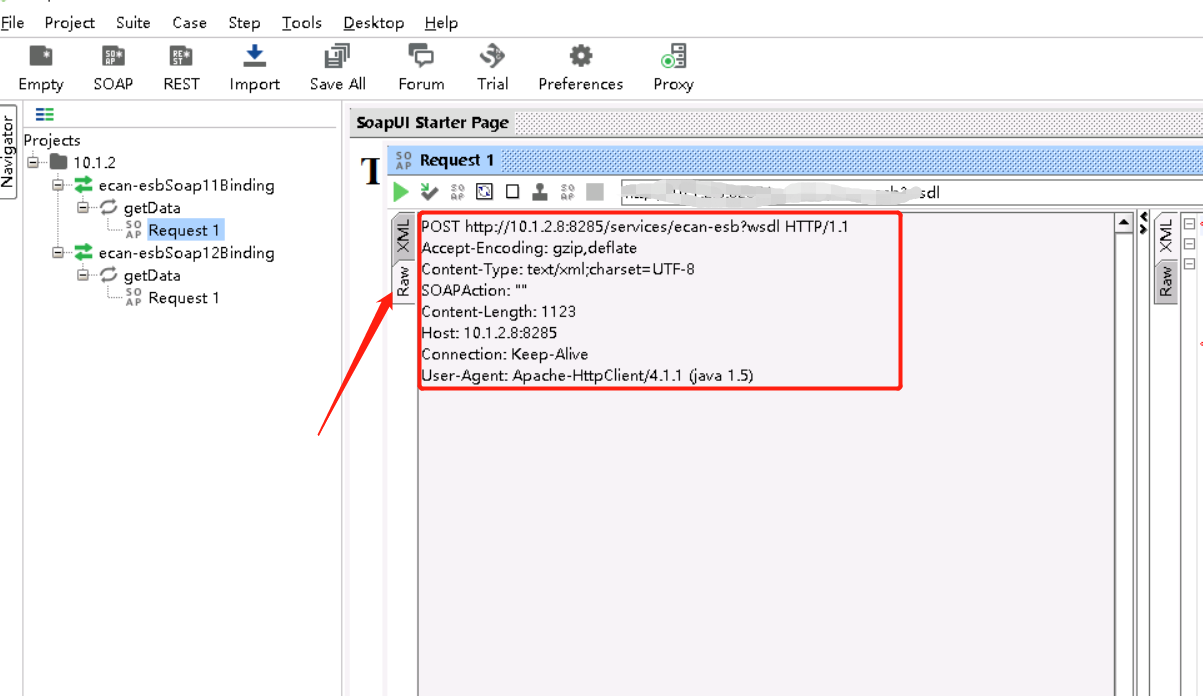Click the "Content-Type: text/xml;charset=UTF-8" line
The height and width of the screenshot is (696, 1203).
(x=558, y=269)
